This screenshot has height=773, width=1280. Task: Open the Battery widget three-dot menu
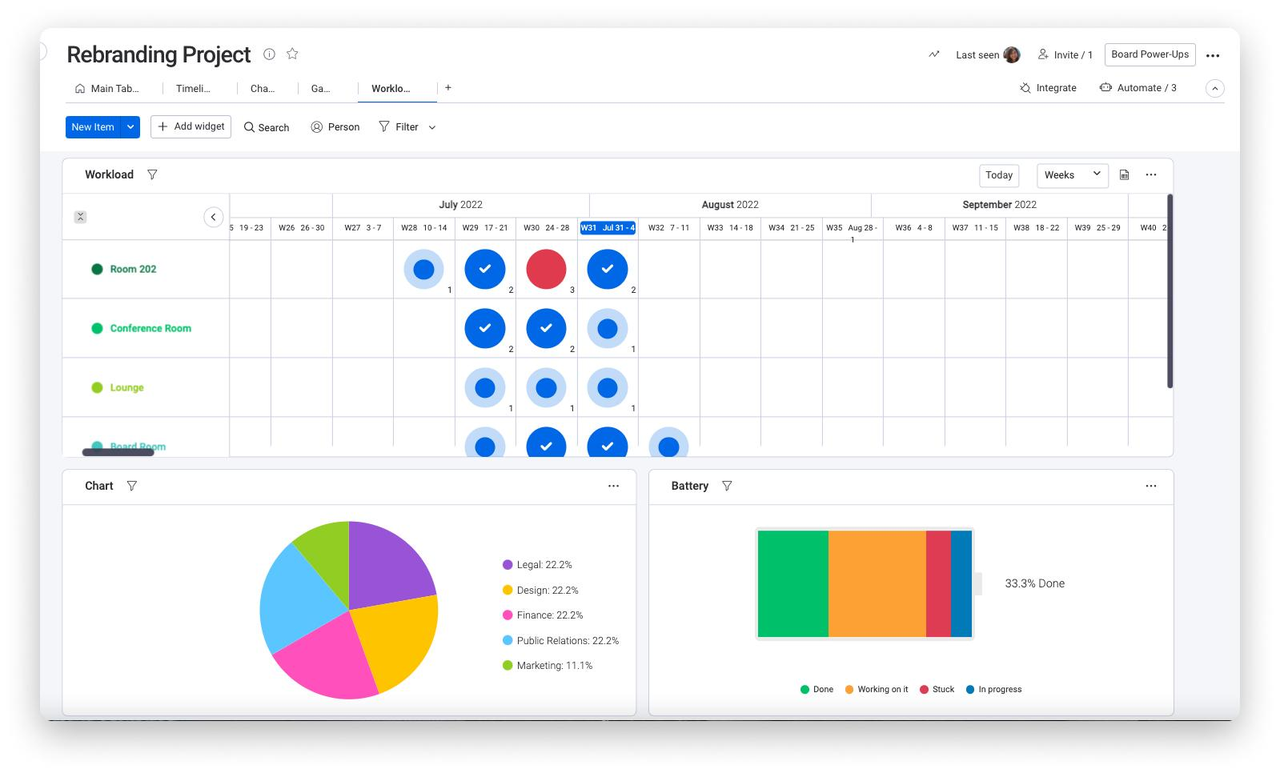(1151, 486)
